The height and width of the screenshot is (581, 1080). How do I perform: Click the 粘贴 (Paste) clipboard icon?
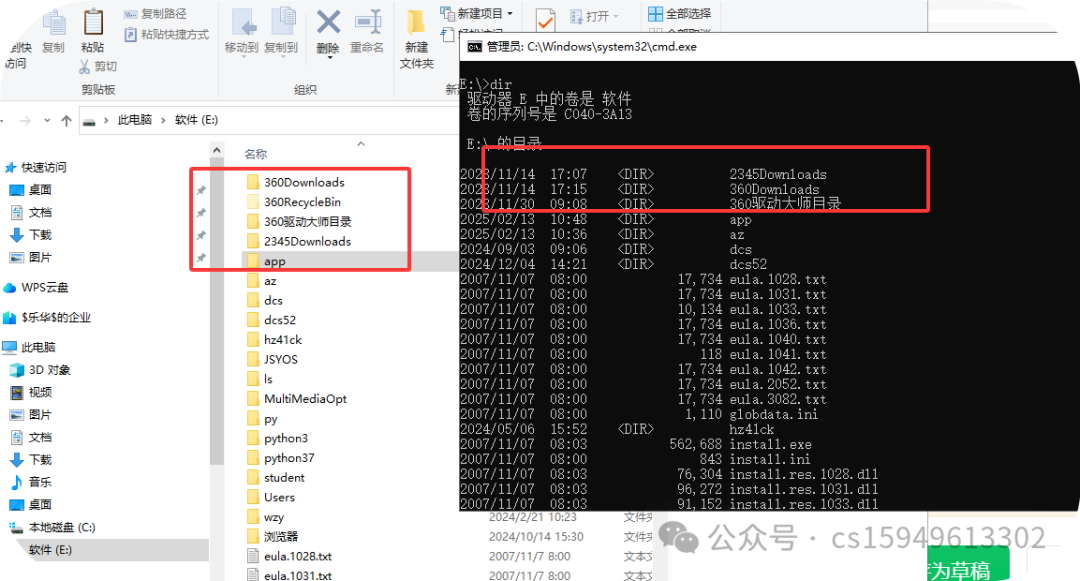tap(93, 22)
